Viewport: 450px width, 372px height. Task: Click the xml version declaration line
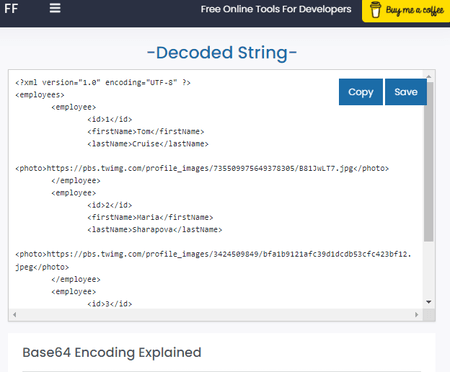pos(103,82)
